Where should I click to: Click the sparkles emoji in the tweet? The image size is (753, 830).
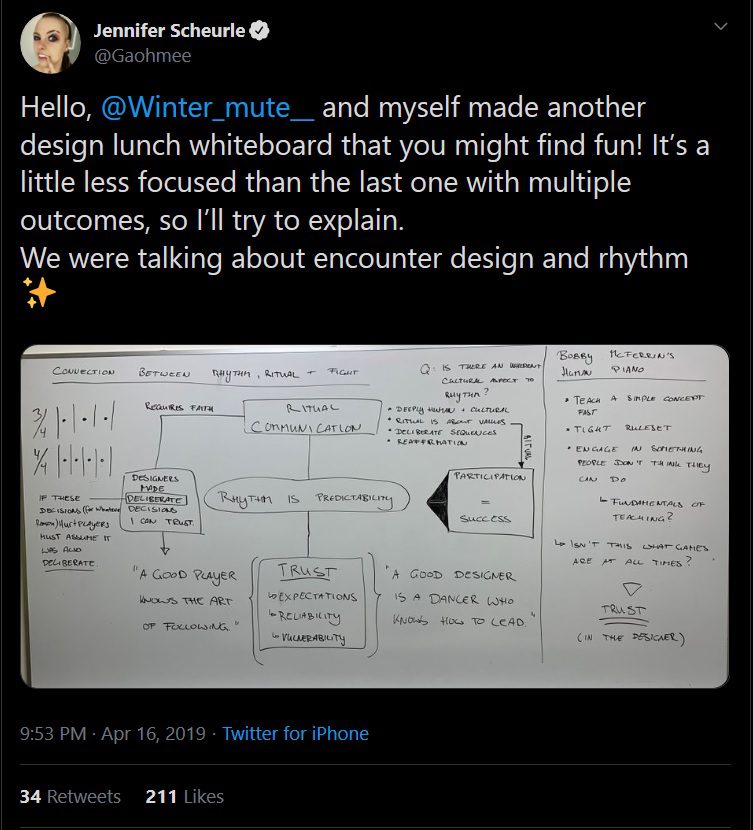coord(38,292)
